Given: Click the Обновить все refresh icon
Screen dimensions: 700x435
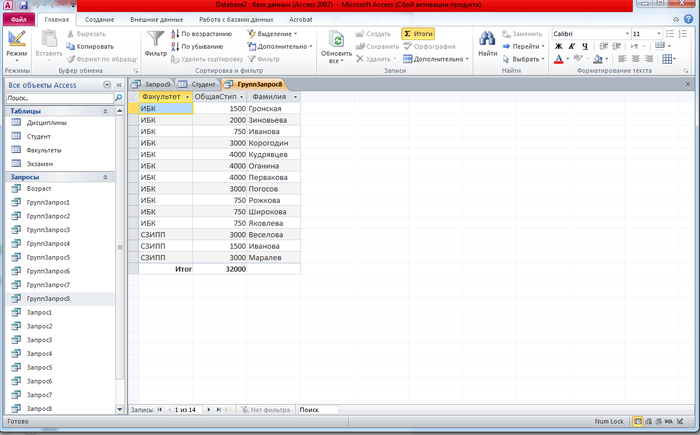Looking at the screenshot, I should point(337,40).
